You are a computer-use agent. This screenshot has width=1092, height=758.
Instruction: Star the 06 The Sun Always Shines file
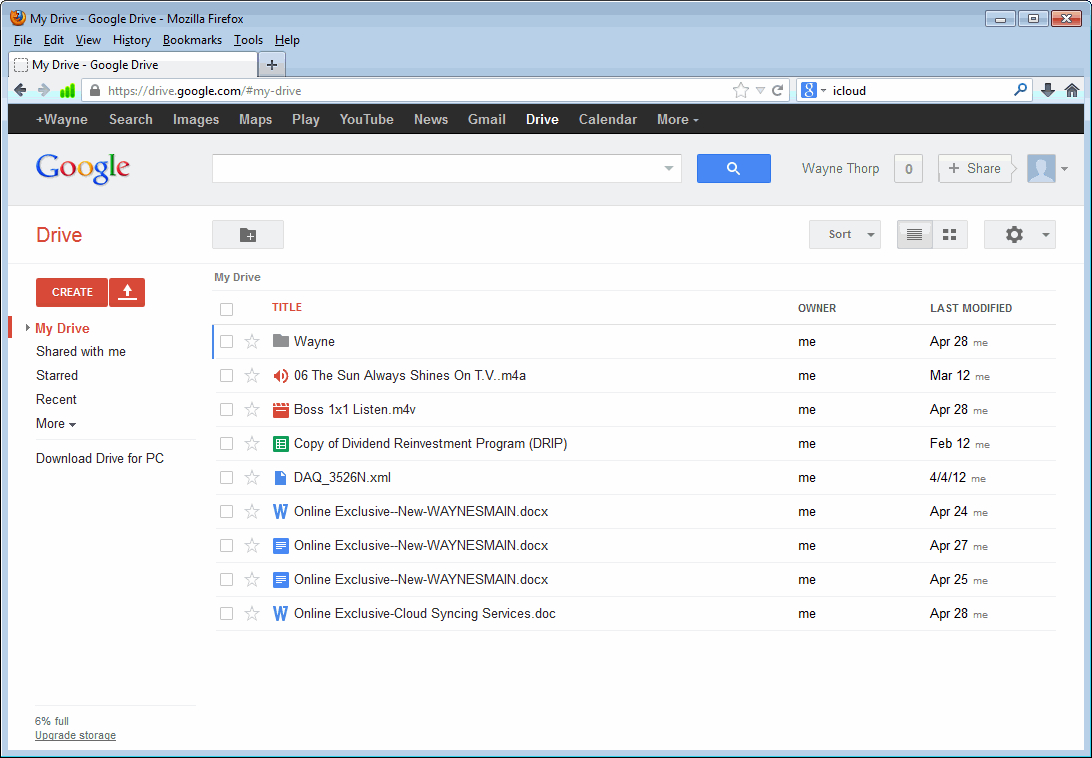pyautogui.click(x=252, y=376)
